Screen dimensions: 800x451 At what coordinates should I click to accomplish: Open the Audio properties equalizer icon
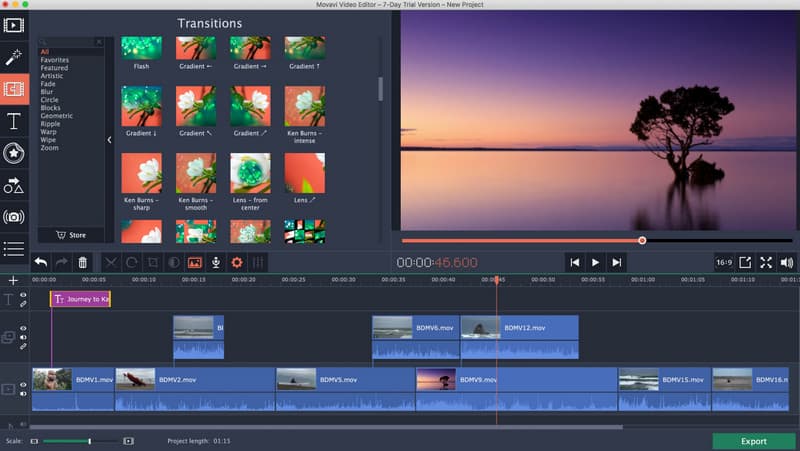258,262
